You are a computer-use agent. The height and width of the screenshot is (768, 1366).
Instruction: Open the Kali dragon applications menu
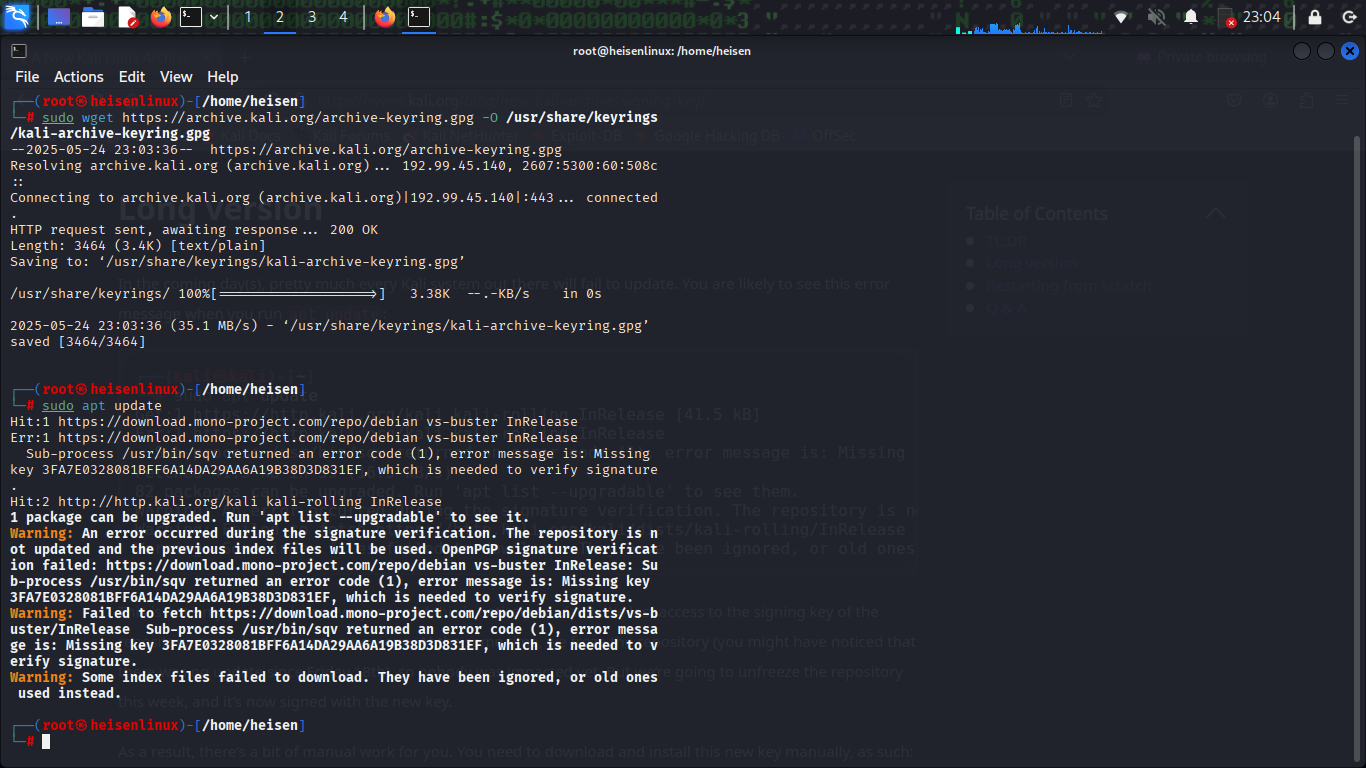pos(19,17)
